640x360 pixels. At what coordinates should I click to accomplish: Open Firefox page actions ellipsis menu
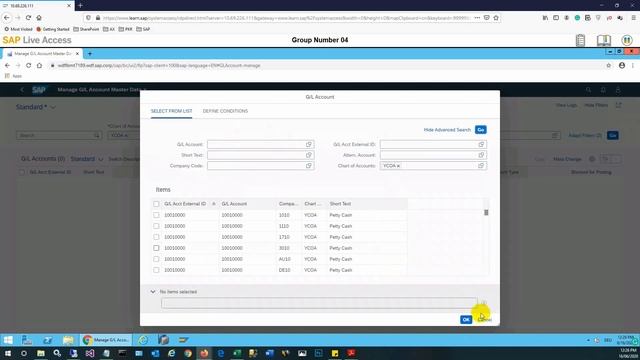tap(477, 18)
